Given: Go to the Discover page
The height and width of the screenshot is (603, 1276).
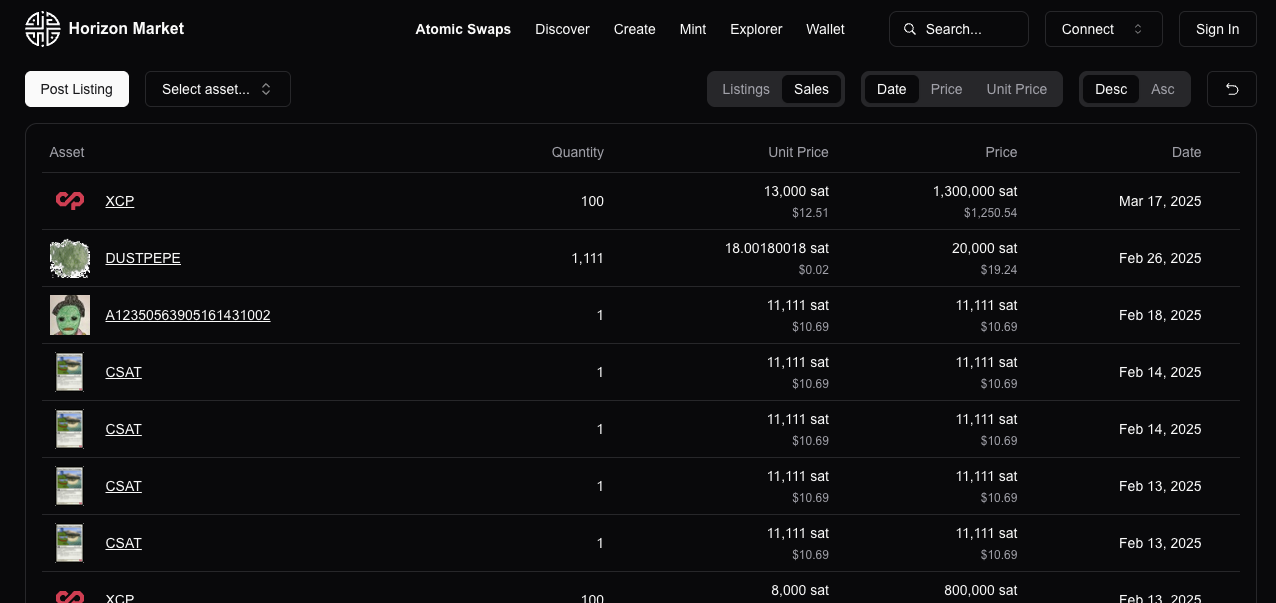Looking at the screenshot, I should [562, 29].
